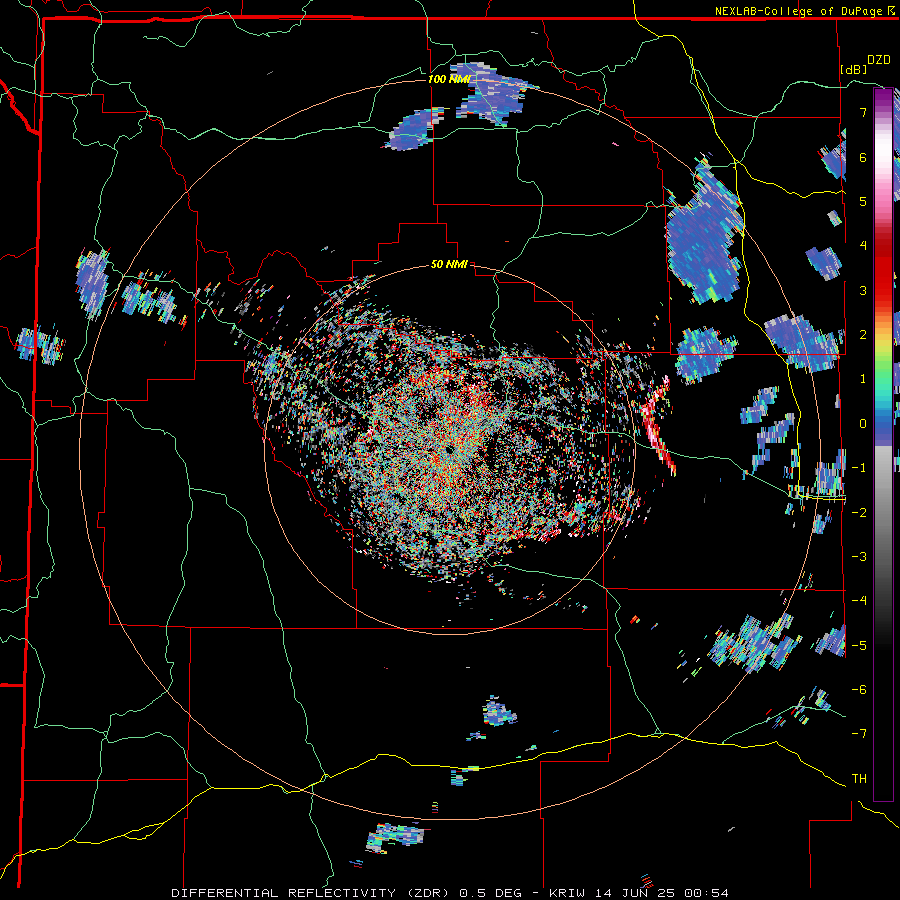900x900 pixels.
Task: Click the 7 value on color scale
Action: coord(863,112)
